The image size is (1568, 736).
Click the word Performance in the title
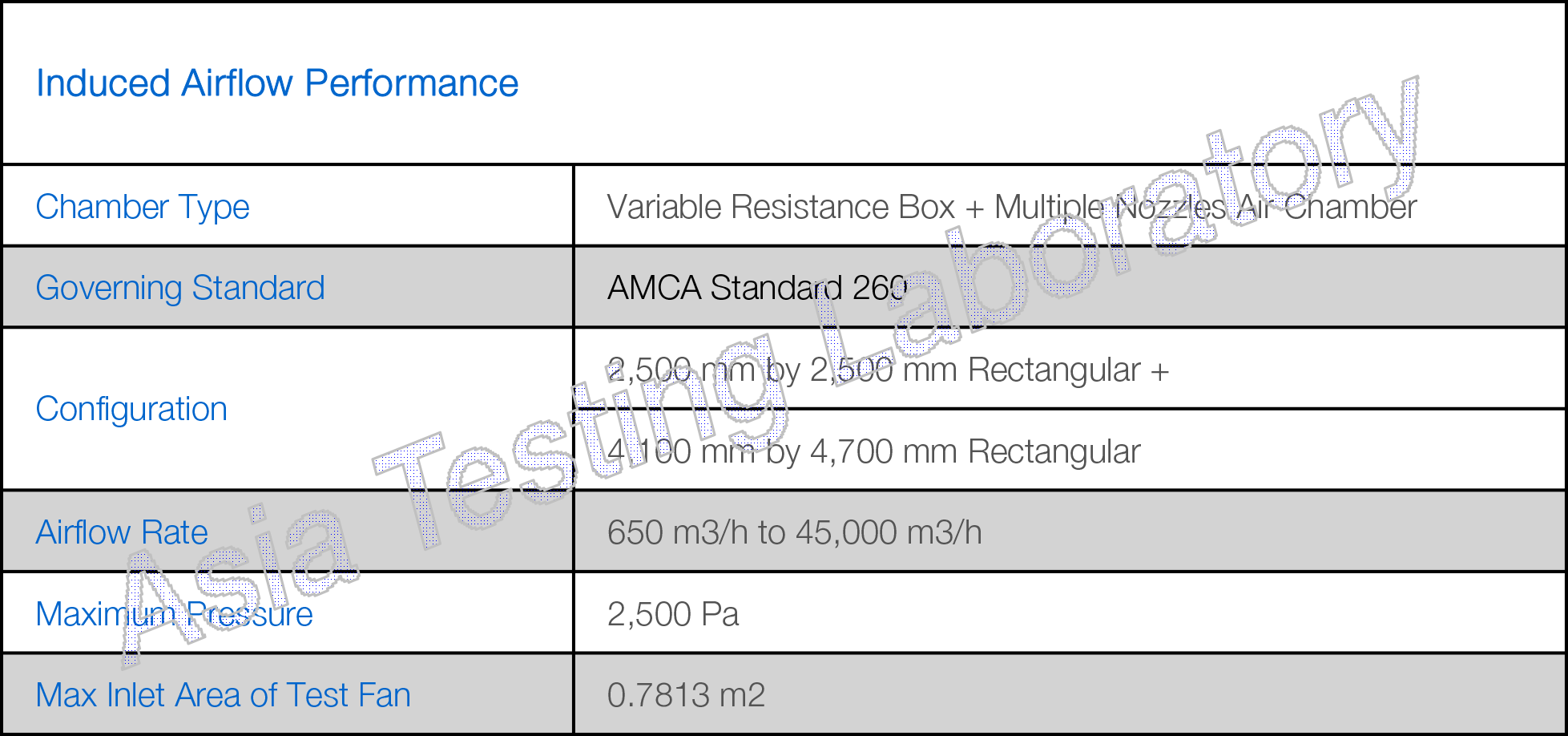coord(411,84)
